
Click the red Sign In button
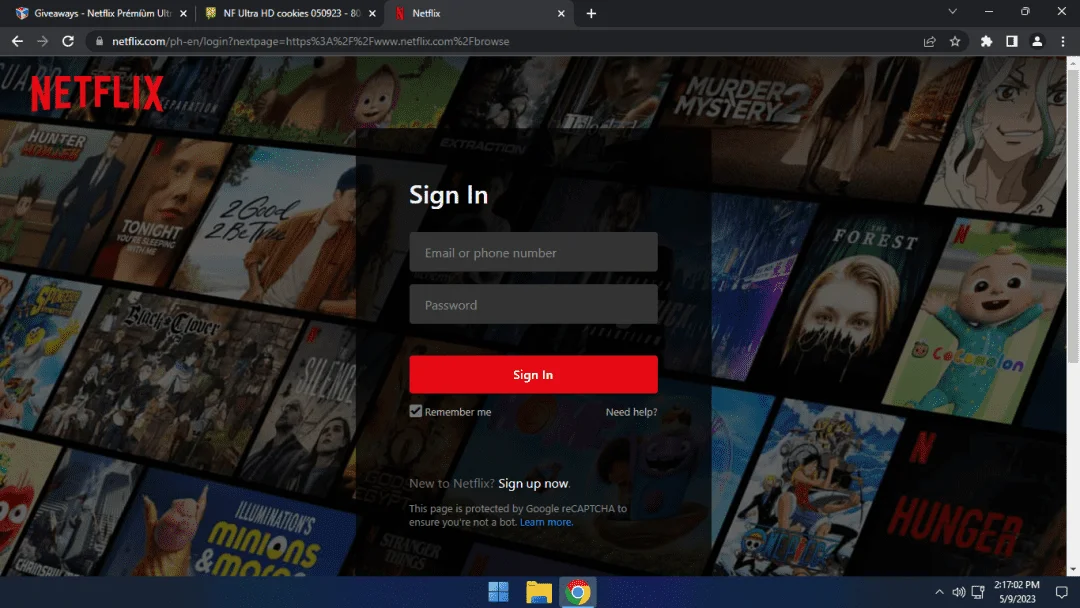click(533, 375)
